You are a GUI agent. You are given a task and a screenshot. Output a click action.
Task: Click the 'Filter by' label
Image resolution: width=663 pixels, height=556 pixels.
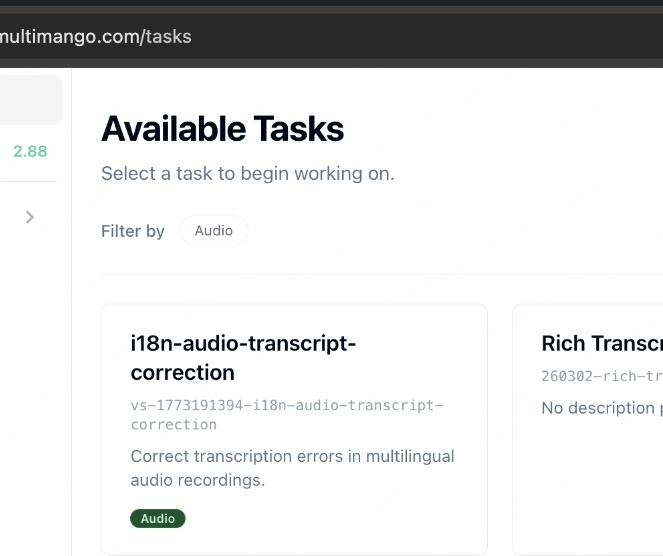133,231
